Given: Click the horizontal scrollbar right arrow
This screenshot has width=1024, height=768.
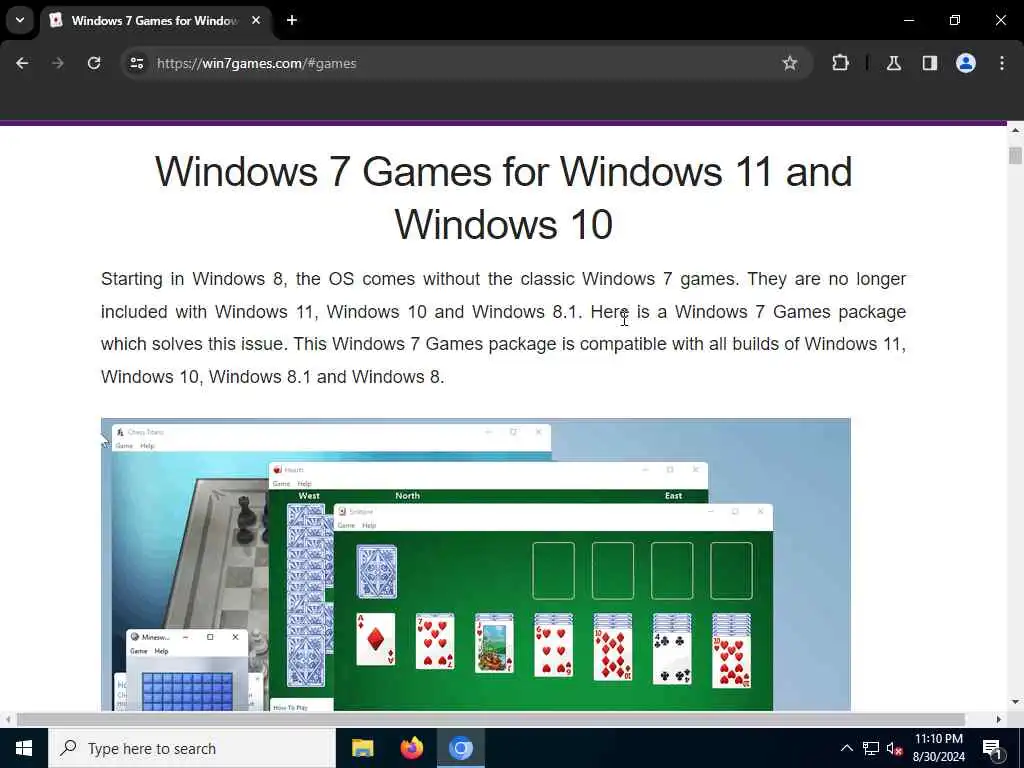Looking at the screenshot, I should (999, 719).
